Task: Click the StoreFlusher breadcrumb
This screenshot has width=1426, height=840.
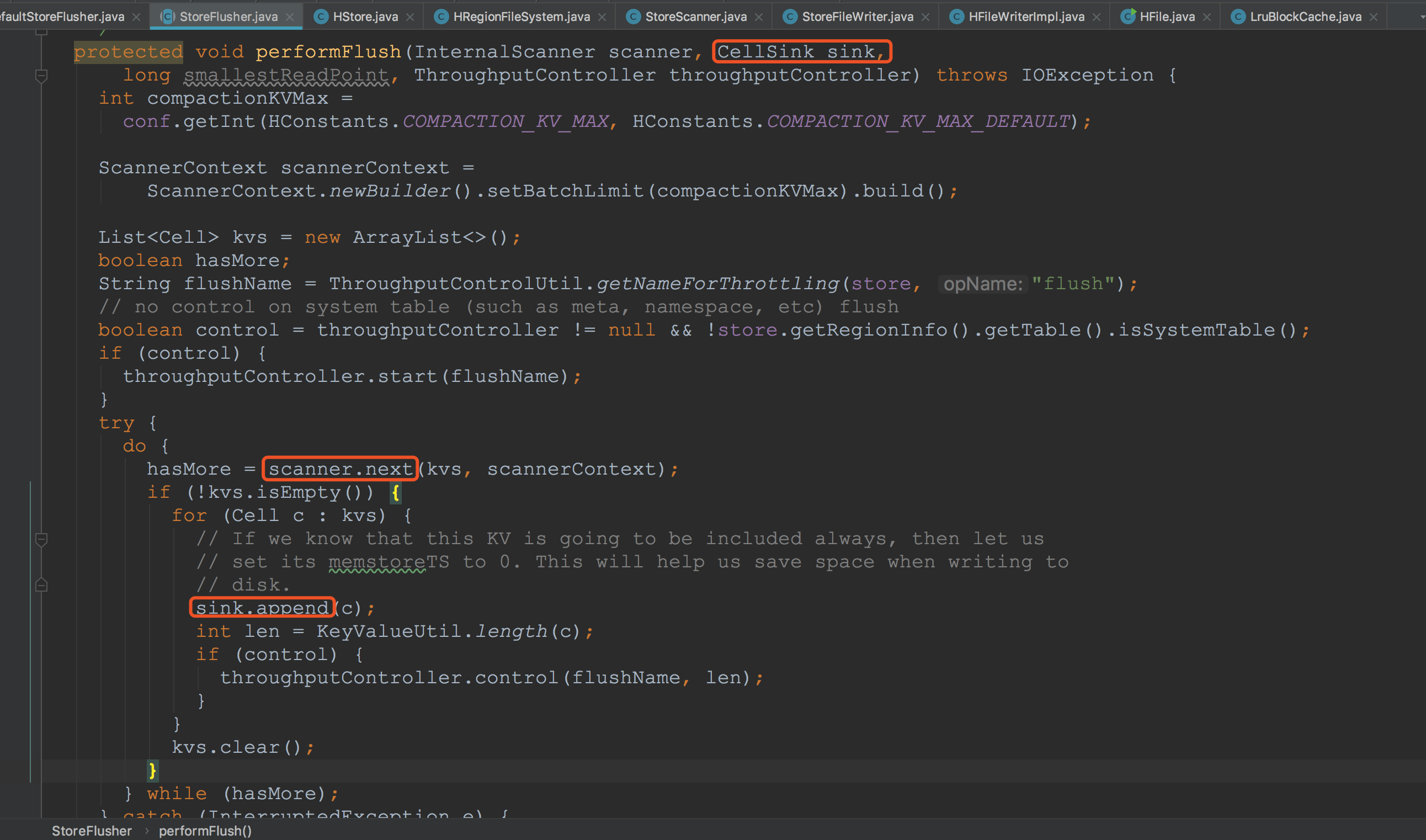Action: pos(92,831)
